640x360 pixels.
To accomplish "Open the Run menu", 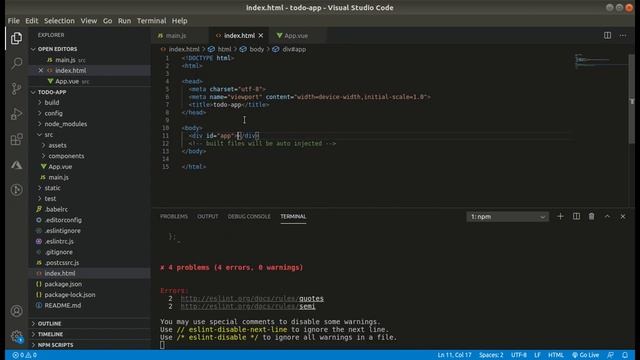I will click(124, 21).
